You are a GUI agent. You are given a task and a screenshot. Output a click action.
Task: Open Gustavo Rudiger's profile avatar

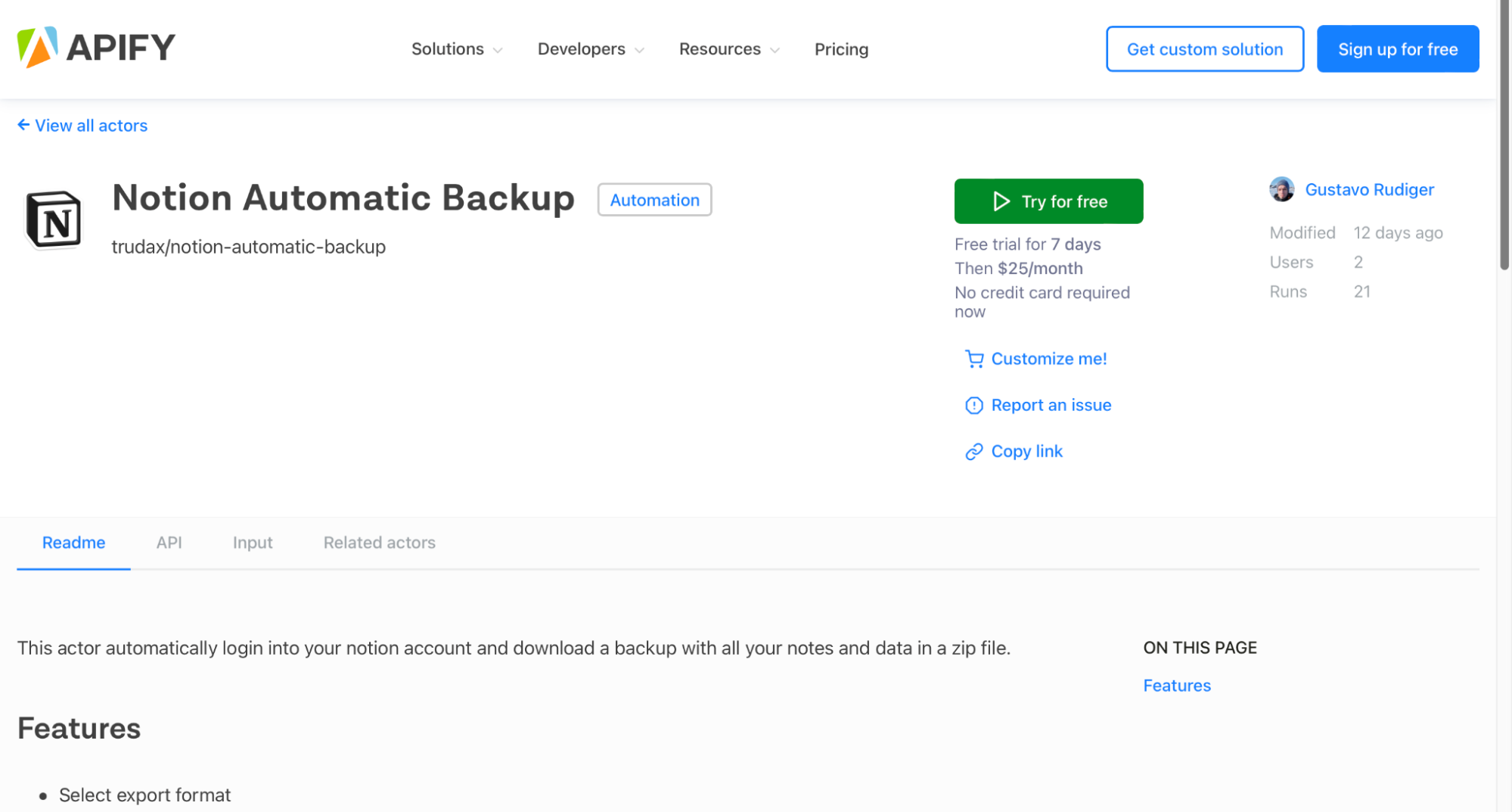pyautogui.click(x=1281, y=189)
